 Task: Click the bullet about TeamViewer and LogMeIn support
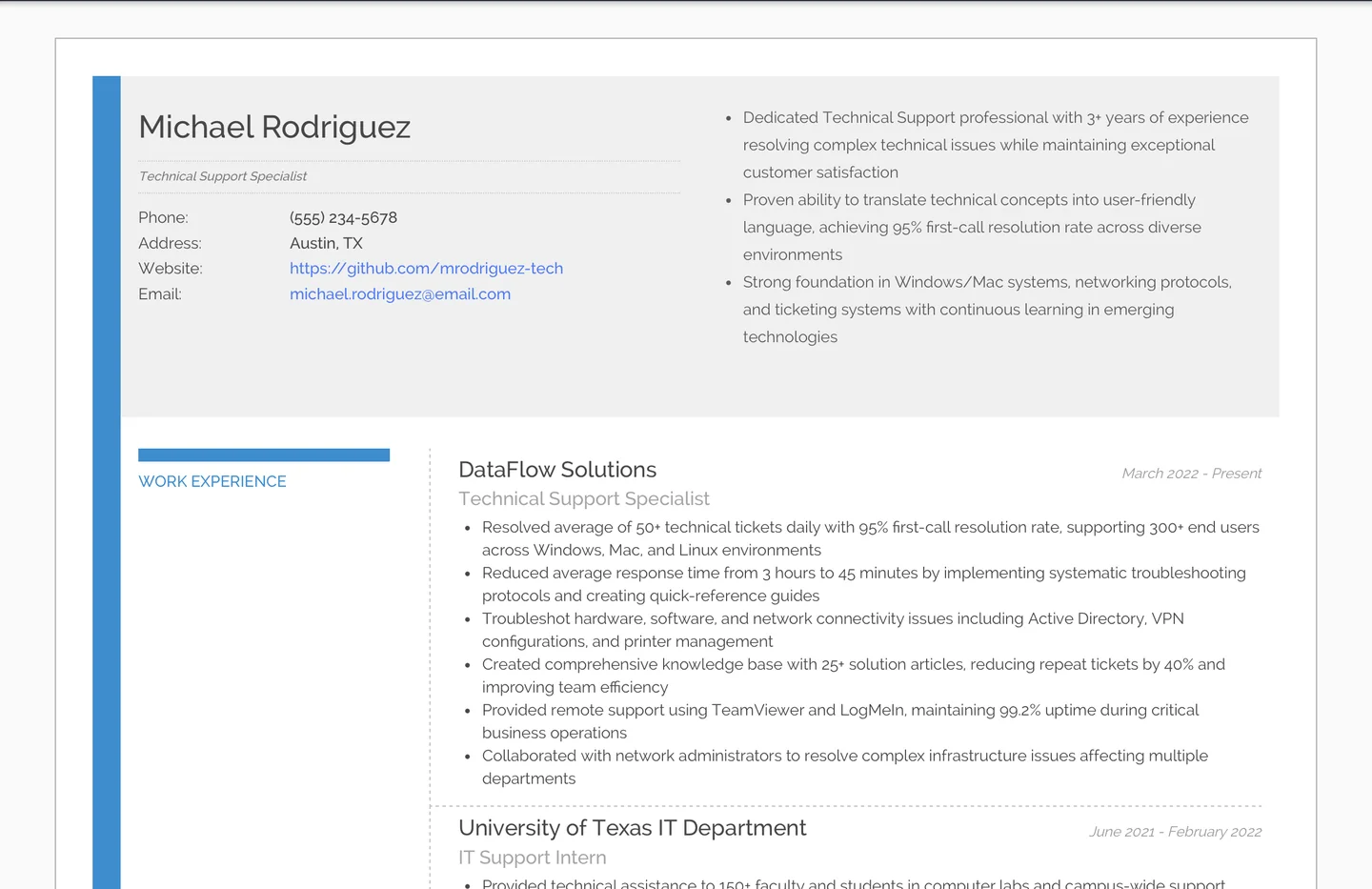[x=840, y=721]
